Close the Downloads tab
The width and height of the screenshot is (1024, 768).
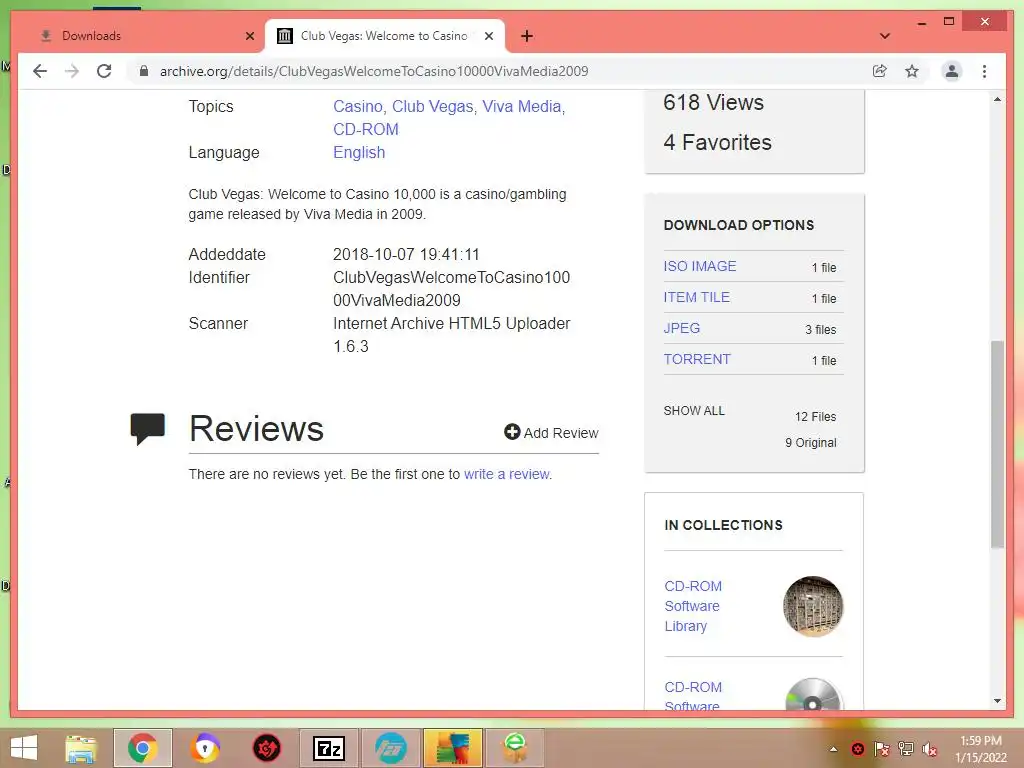249,36
